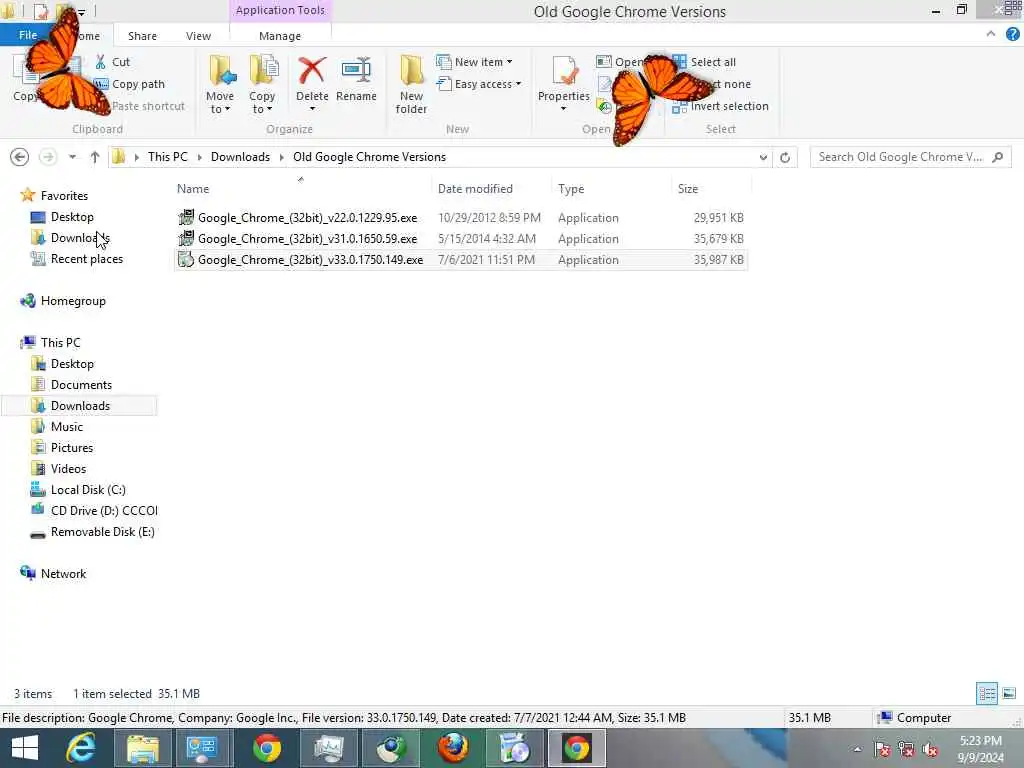Click Invert selection in ribbon

coord(720,106)
